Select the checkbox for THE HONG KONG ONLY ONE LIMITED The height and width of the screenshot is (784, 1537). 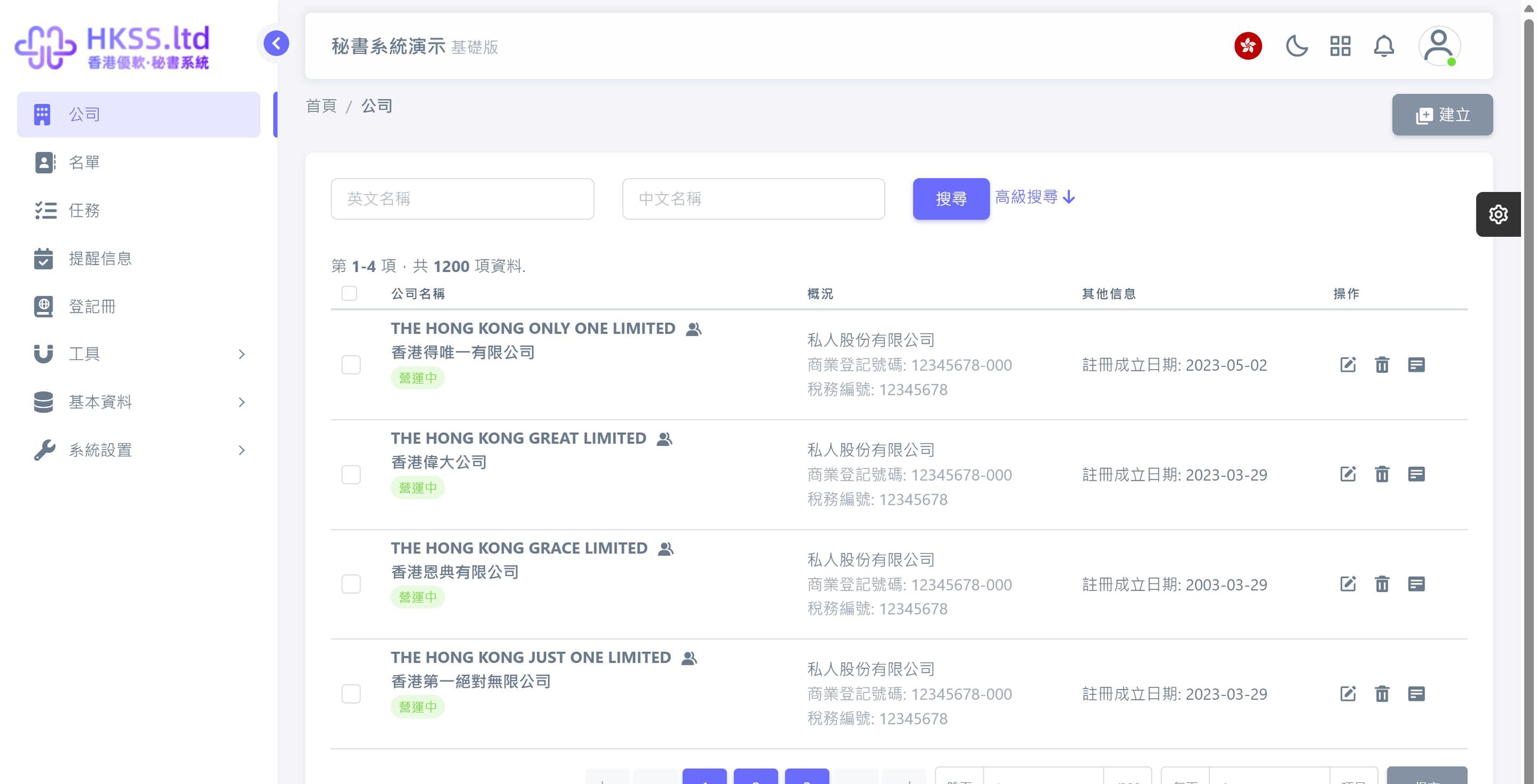pos(351,365)
